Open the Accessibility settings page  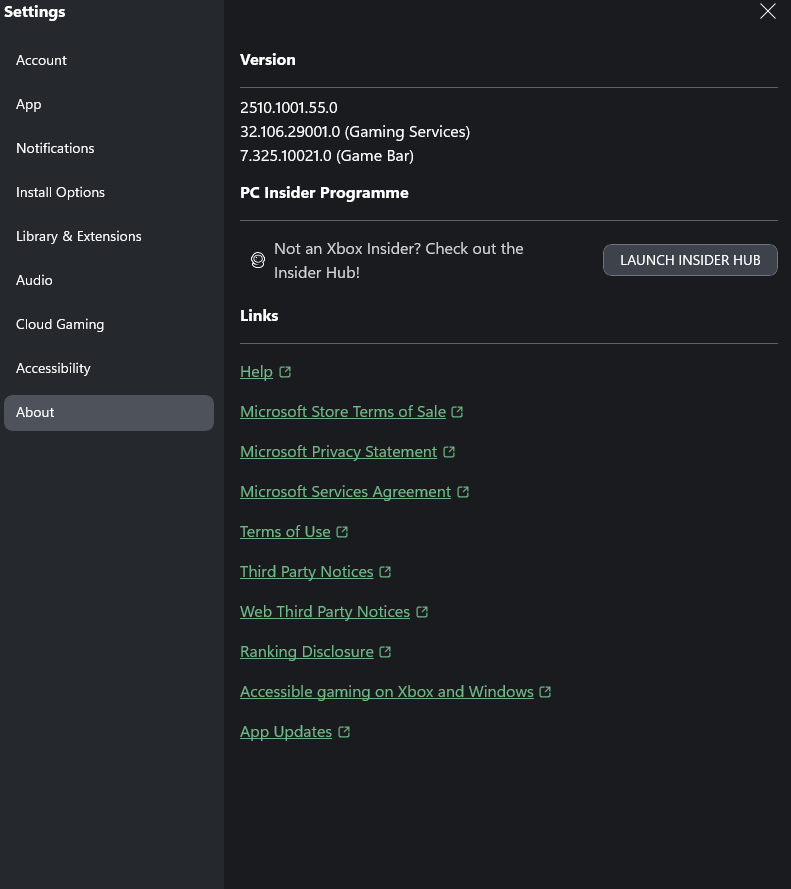pyautogui.click(x=53, y=368)
